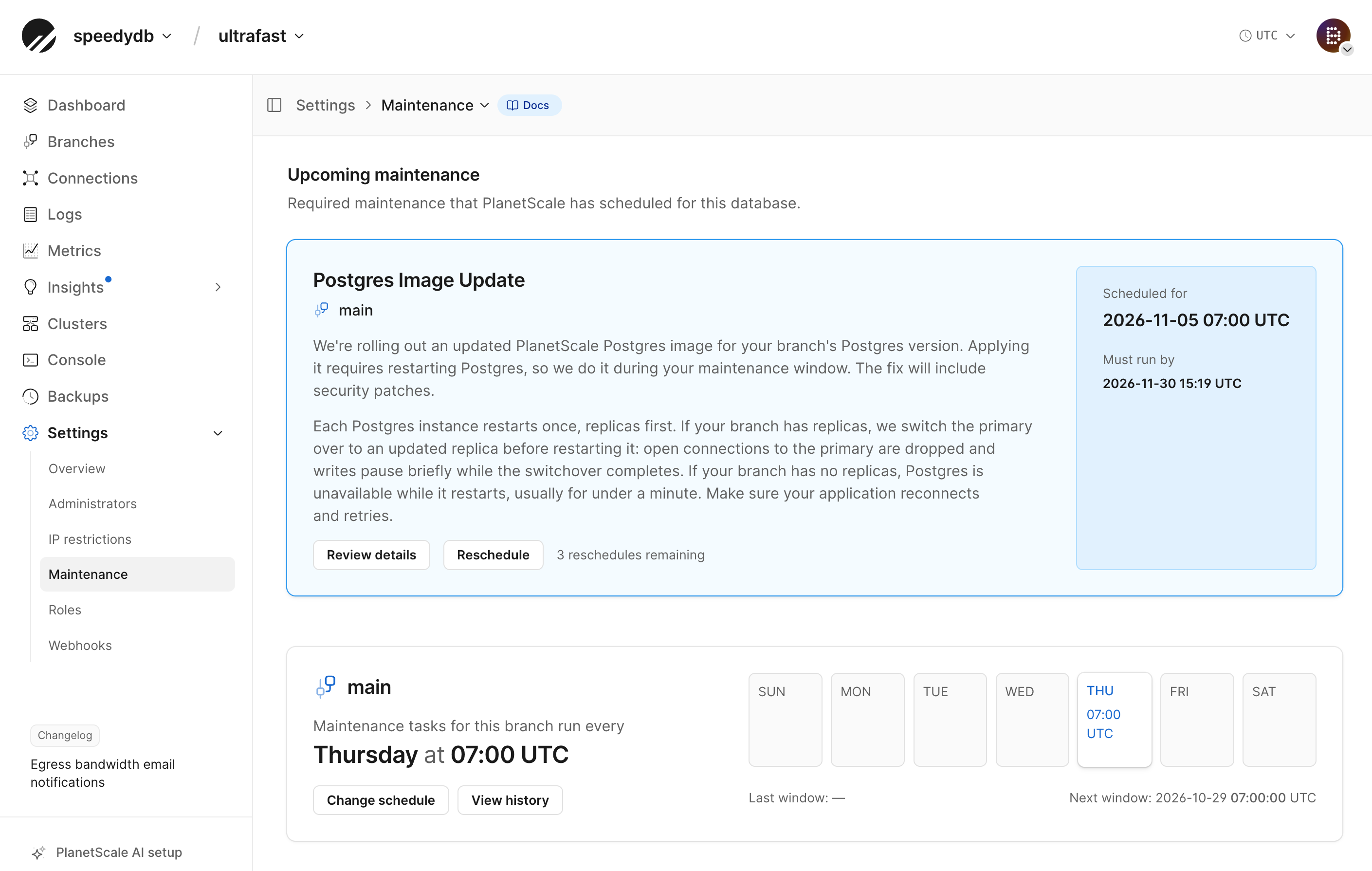Go to IP restrictions settings
Screen dimensions: 1372x871
(x=90, y=538)
